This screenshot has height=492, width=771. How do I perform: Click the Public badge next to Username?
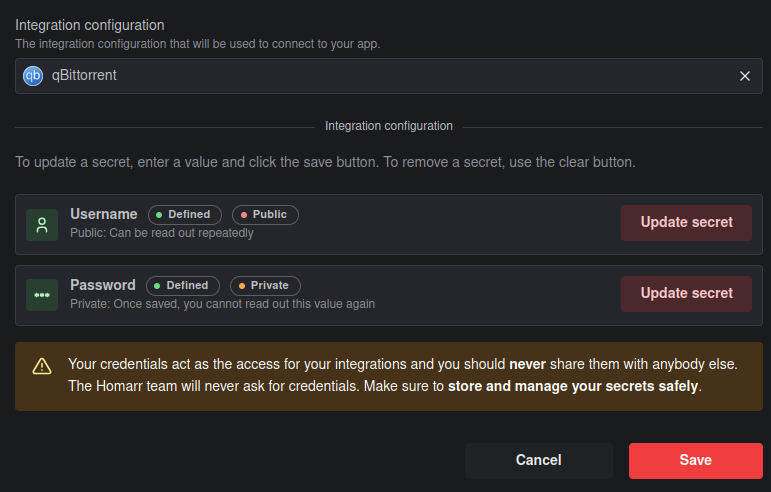[x=265, y=215]
